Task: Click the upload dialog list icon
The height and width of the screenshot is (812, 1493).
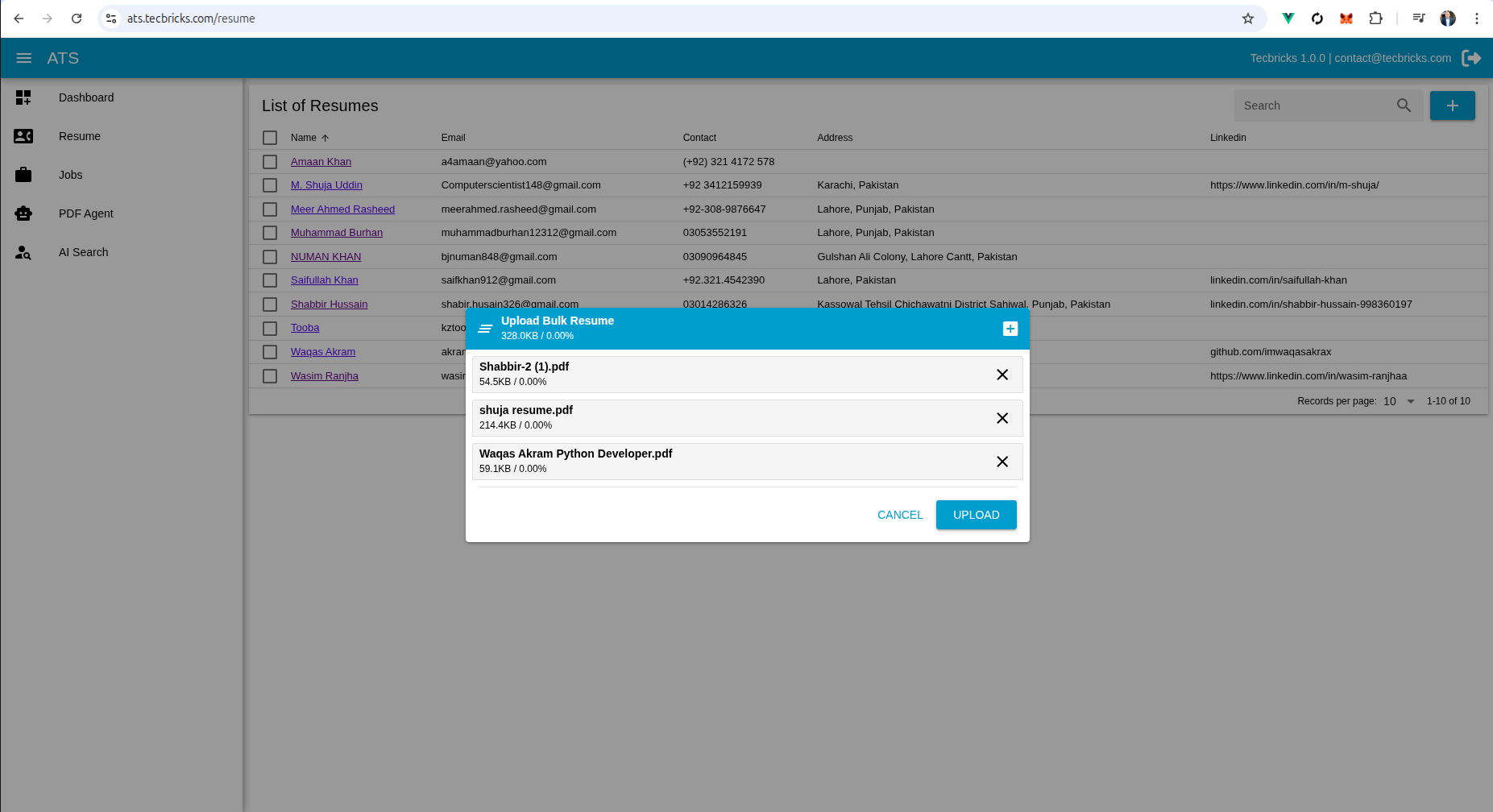Action: coord(485,329)
